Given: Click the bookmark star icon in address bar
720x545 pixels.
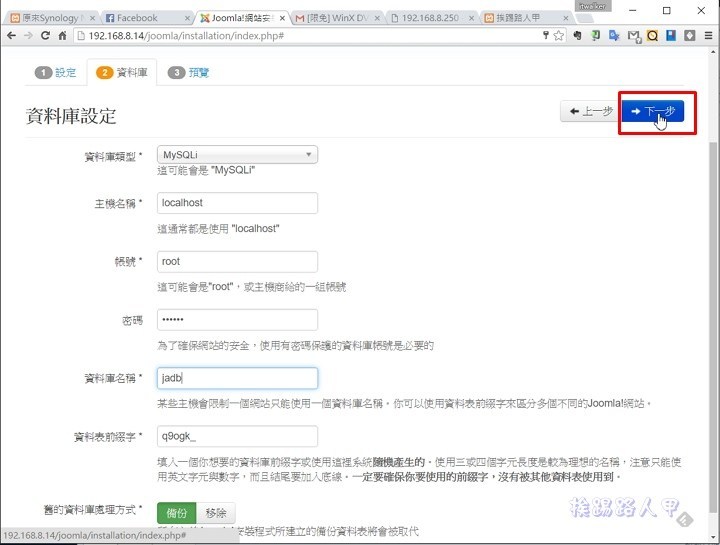Looking at the screenshot, I should pyautogui.click(x=561, y=36).
